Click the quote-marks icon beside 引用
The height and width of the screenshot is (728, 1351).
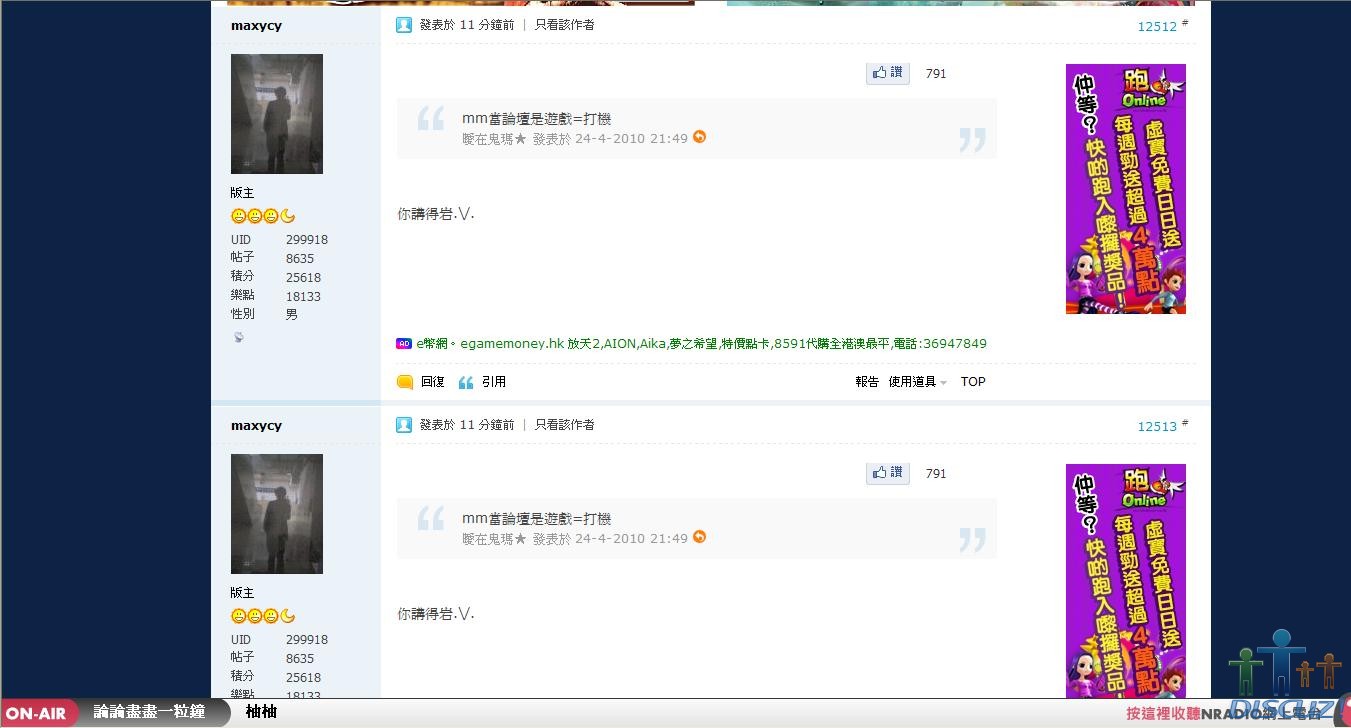[466, 382]
